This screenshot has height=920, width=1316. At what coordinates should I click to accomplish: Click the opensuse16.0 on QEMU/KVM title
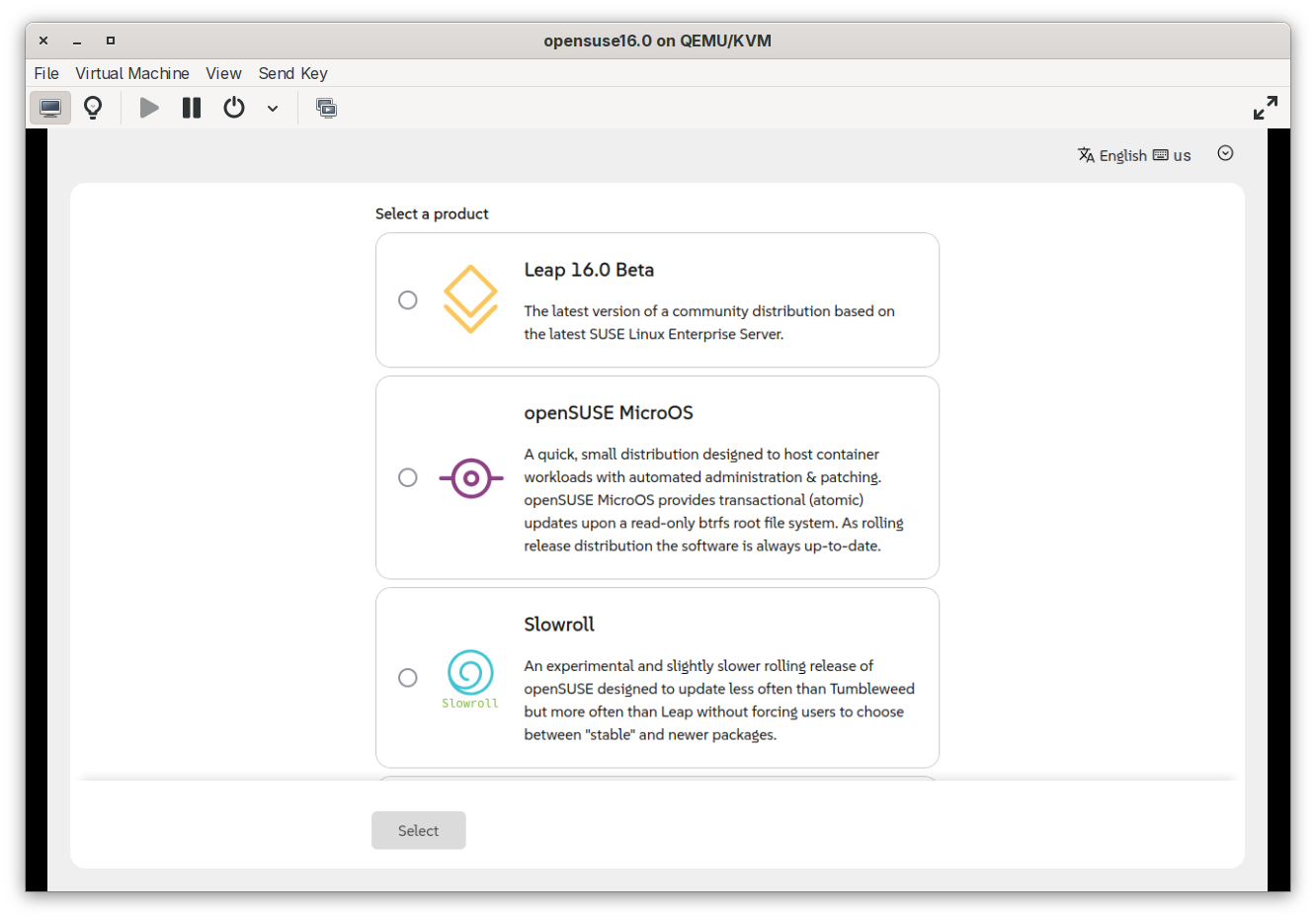coord(657,41)
